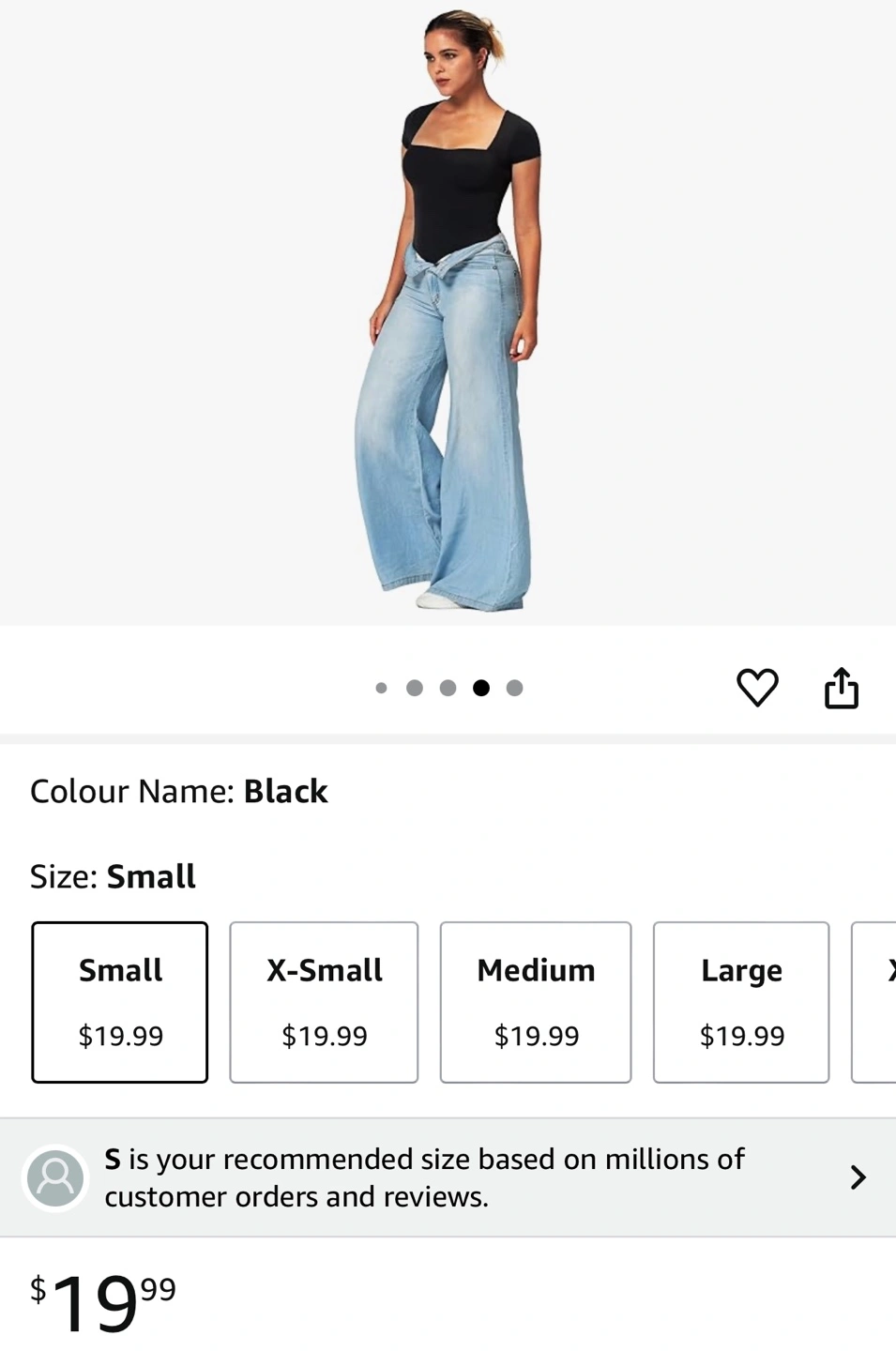
Task: Open the size recommendation profile avatar
Action: pyautogui.click(x=55, y=1178)
